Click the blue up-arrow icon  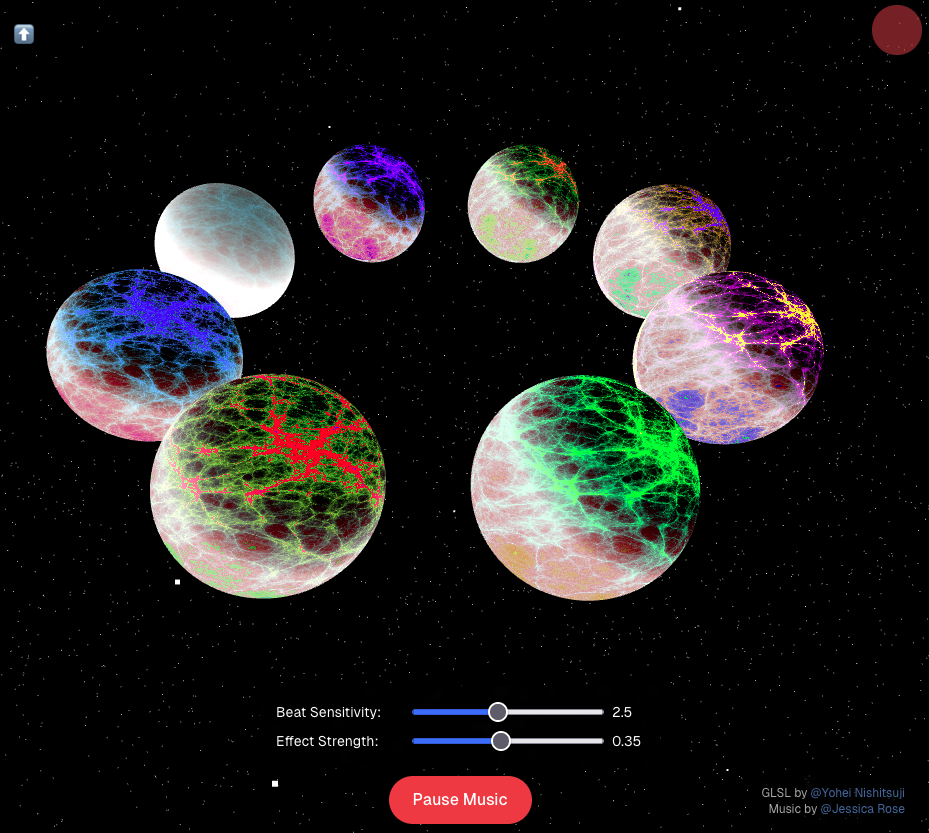coord(23,33)
